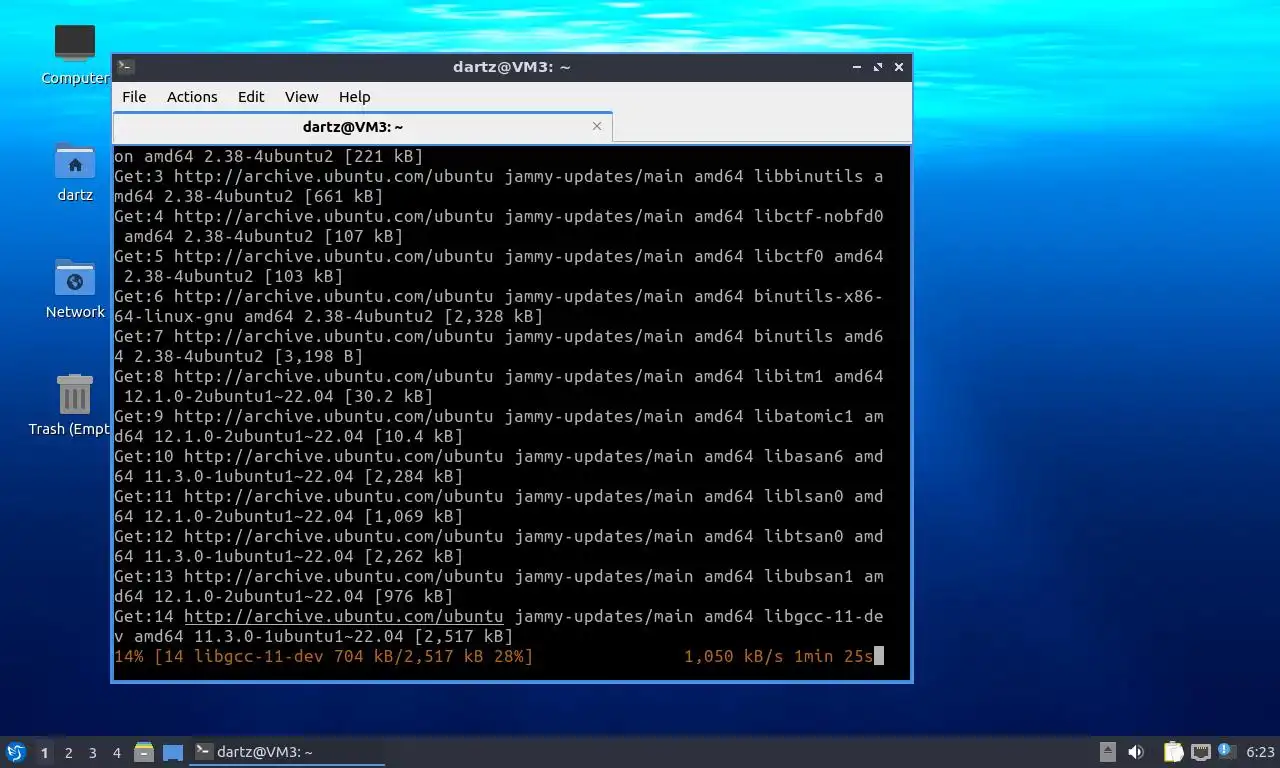Switch to workspace 2

[x=68, y=752]
